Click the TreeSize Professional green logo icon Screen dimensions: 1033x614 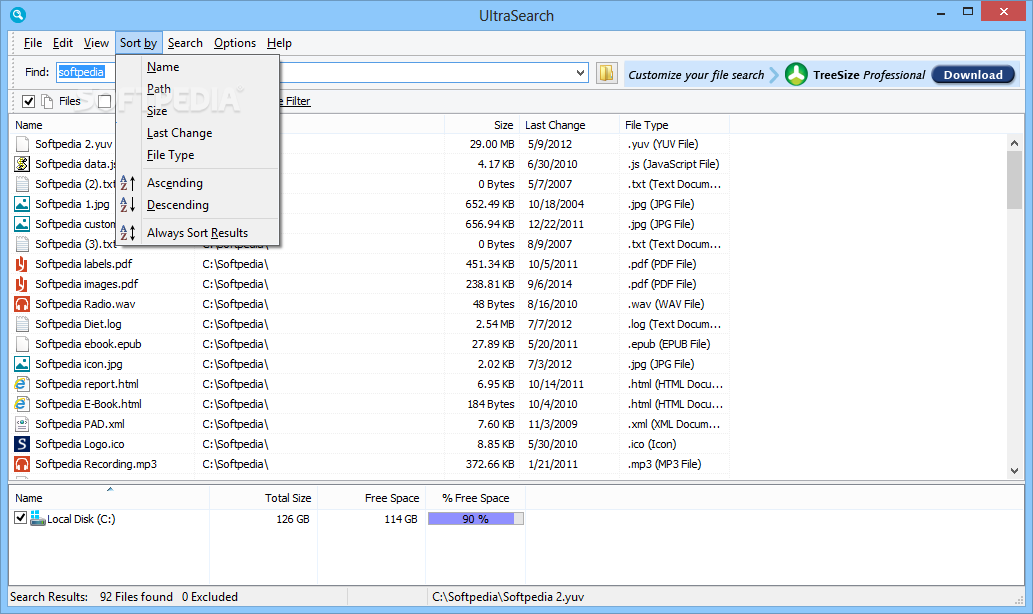(796, 74)
